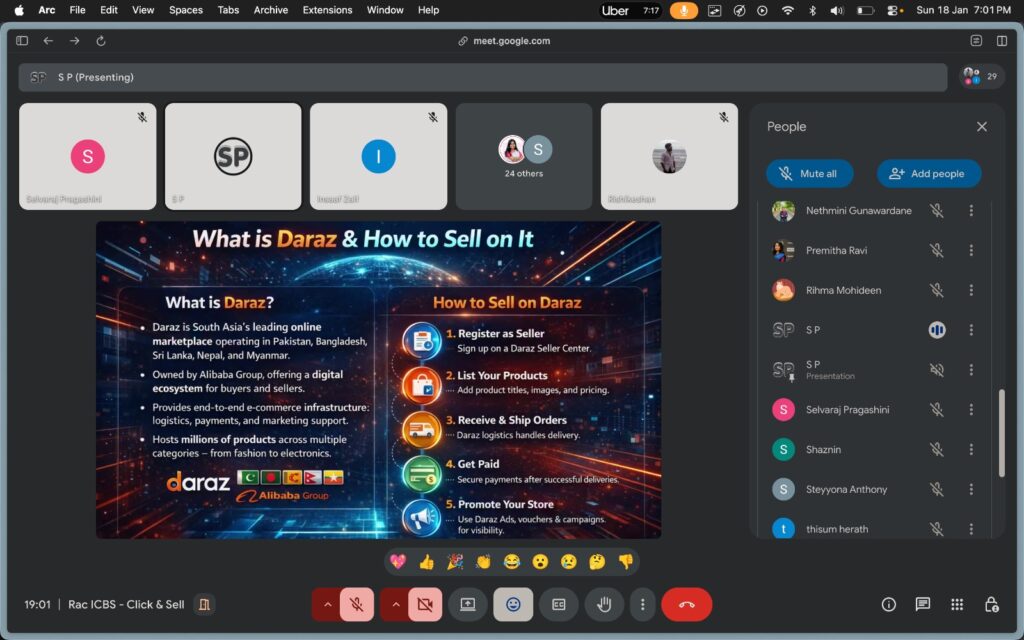Click the red Leave call button
Viewport: 1024px width, 640px height.
point(686,604)
